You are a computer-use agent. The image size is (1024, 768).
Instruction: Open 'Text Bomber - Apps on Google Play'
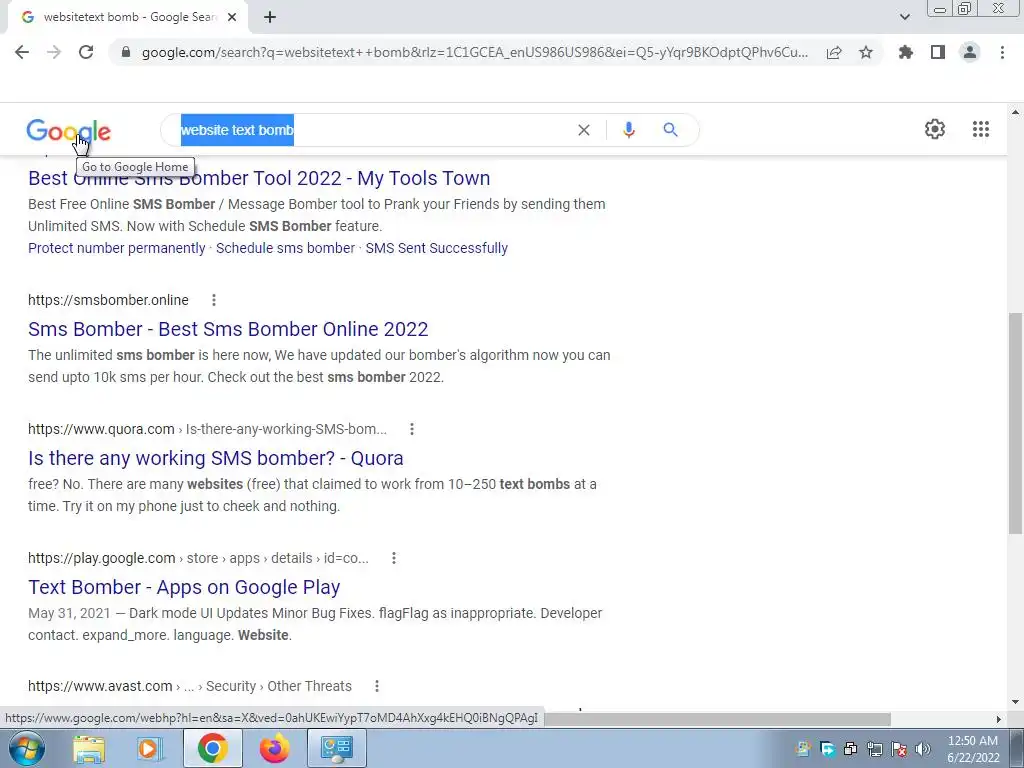[184, 586]
